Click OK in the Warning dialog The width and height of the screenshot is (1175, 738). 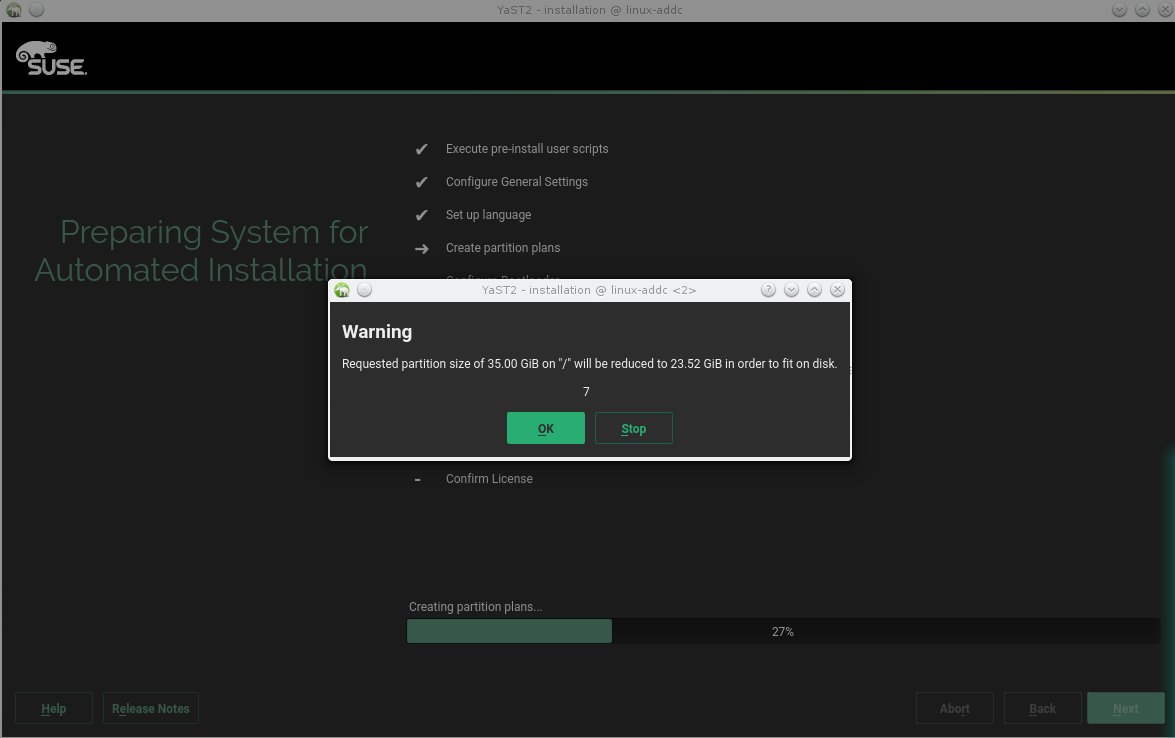pyautogui.click(x=545, y=428)
